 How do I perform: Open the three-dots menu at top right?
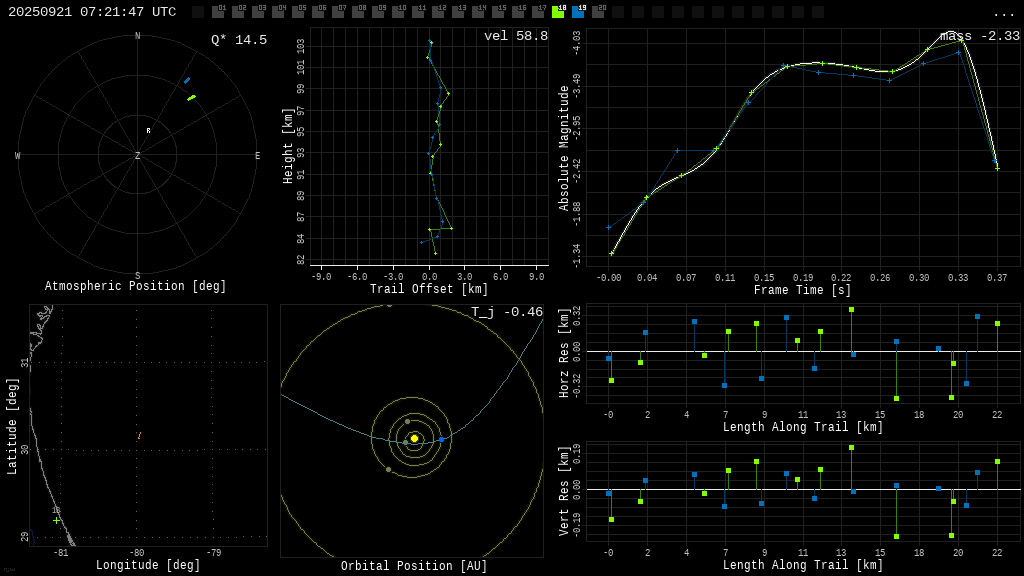1003,13
